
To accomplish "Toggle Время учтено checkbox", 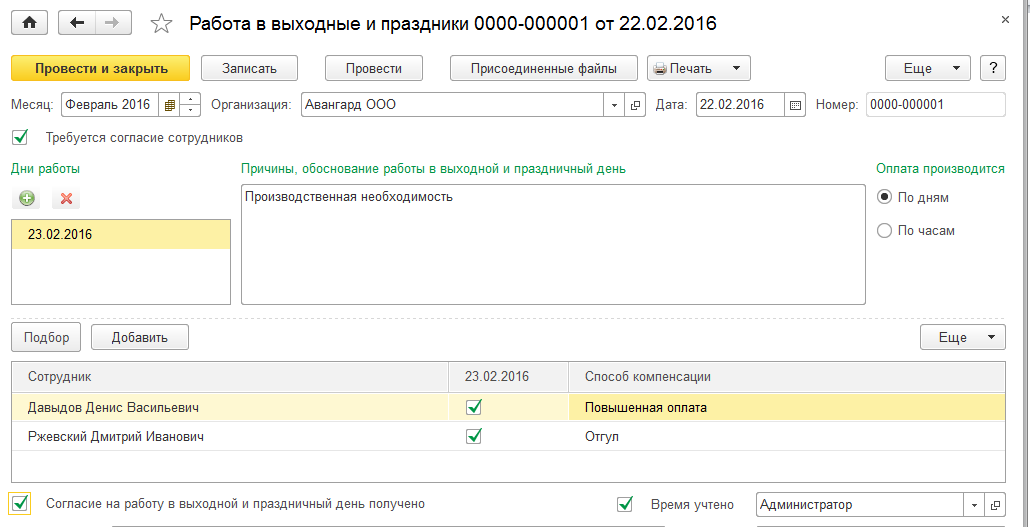I will (x=625, y=505).
